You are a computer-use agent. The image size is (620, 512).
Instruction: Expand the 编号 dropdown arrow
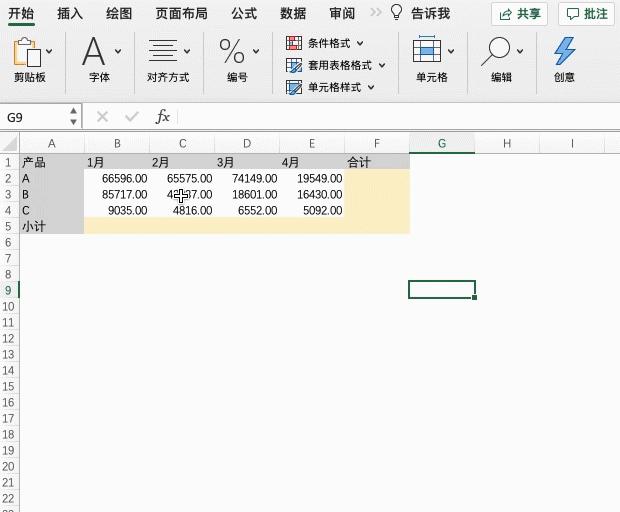pyautogui.click(x=256, y=51)
